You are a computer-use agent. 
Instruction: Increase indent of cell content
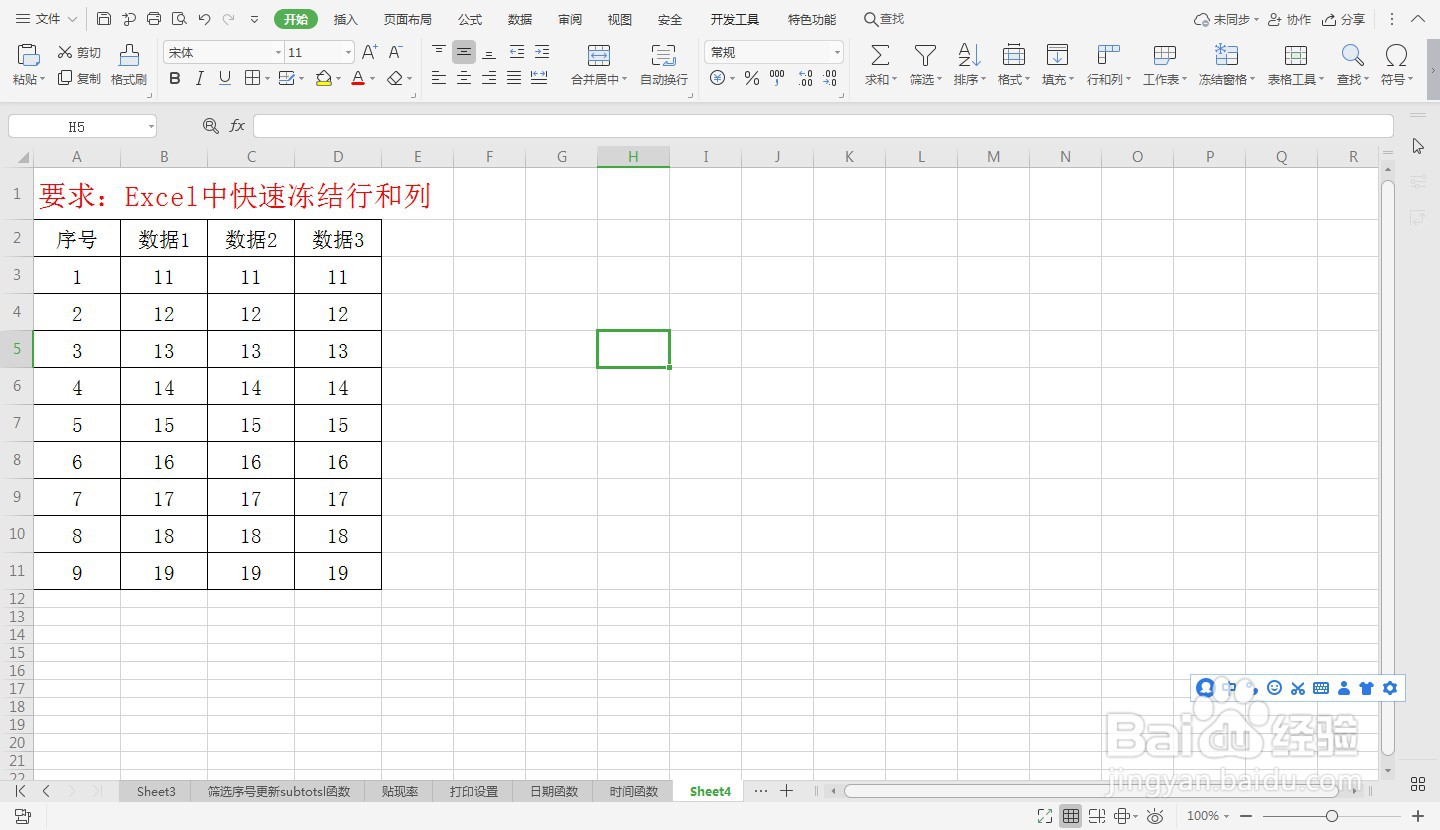click(541, 52)
